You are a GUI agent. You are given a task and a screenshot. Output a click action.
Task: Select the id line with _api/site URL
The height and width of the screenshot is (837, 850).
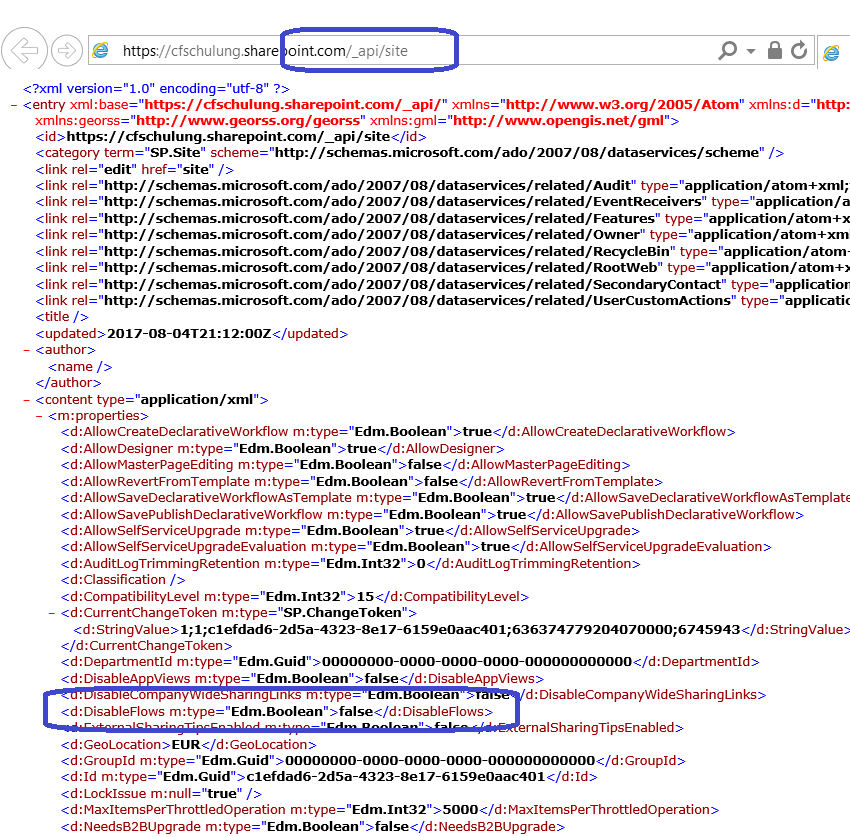[231, 137]
